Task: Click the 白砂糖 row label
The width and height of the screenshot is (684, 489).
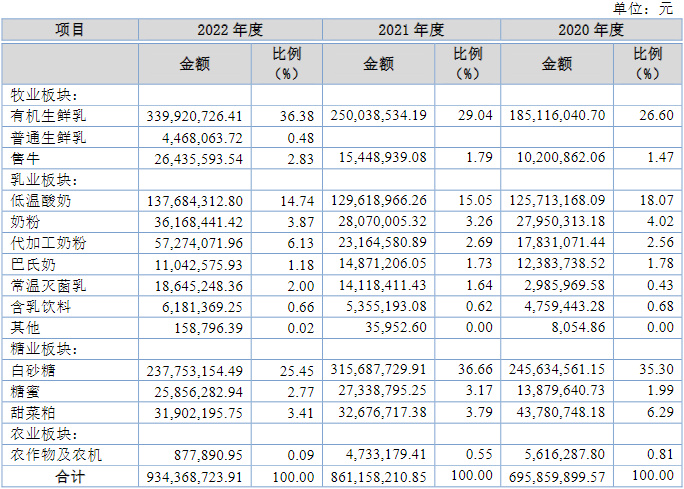Action: [x=33, y=370]
